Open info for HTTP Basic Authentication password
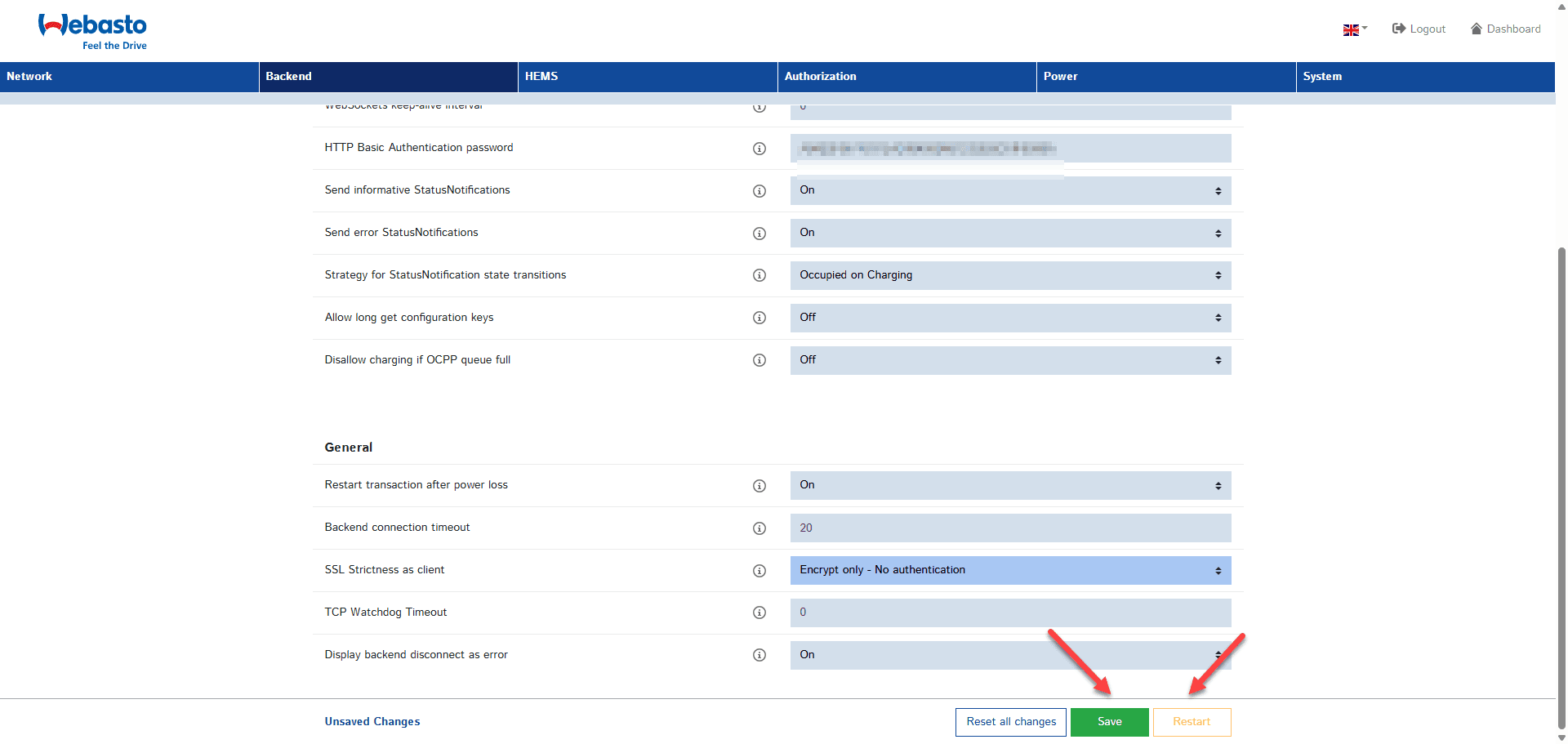The image size is (1568, 744). pyautogui.click(x=759, y=149)
